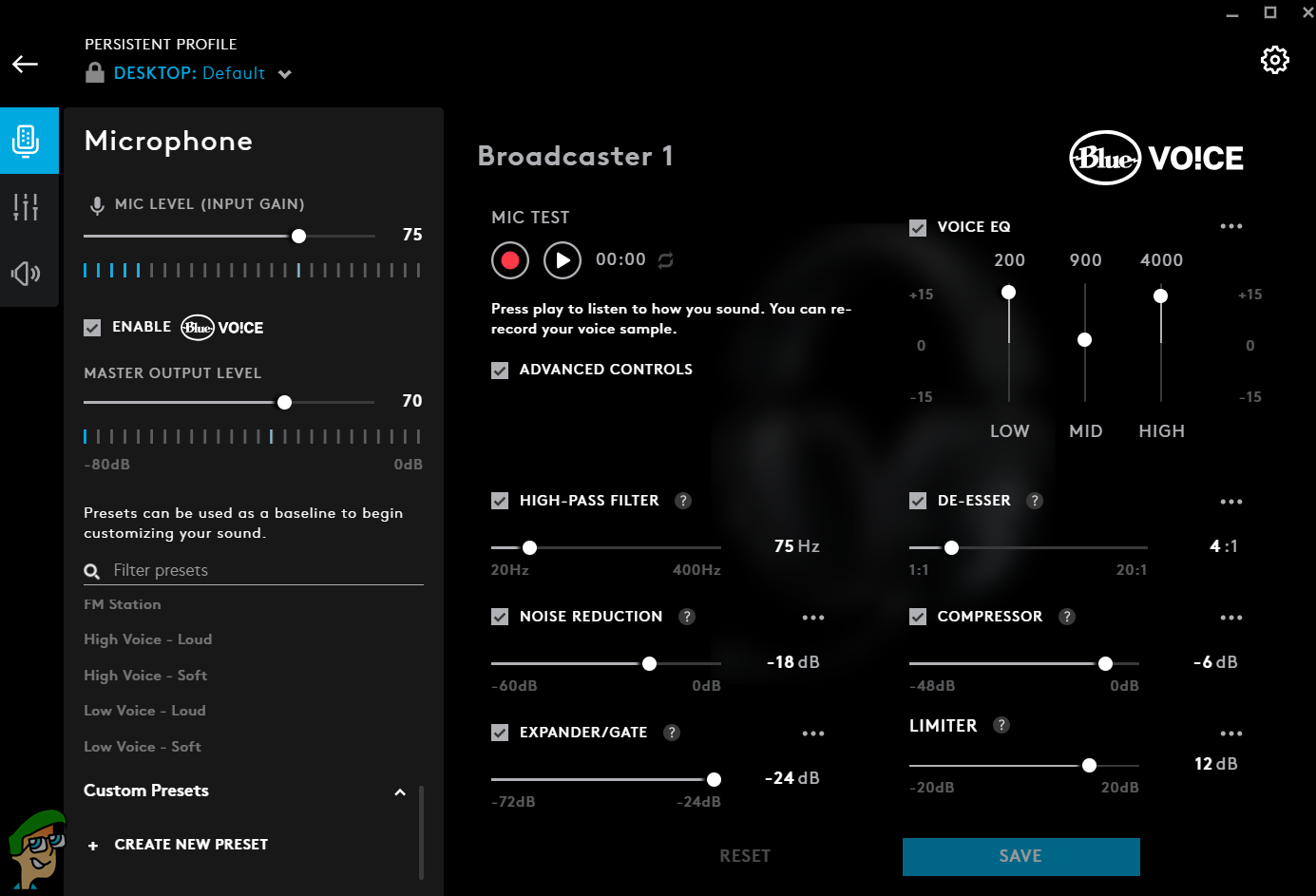Open Noise Reduction more options menu
The width and height of the screenshot is (1316, 896).
click(x=813, y=618)
